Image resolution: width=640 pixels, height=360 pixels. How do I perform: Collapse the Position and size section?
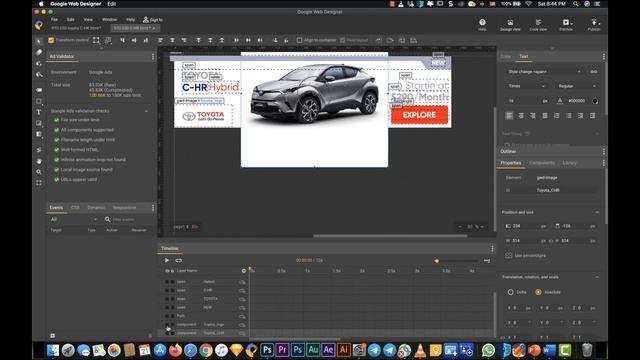(597, 212)
